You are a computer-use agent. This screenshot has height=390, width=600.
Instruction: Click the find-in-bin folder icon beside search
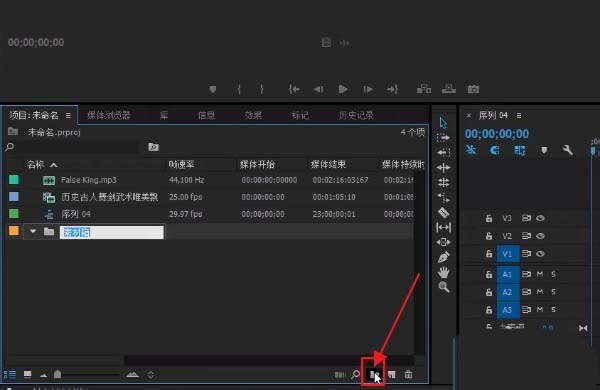(x=153, y=147)
